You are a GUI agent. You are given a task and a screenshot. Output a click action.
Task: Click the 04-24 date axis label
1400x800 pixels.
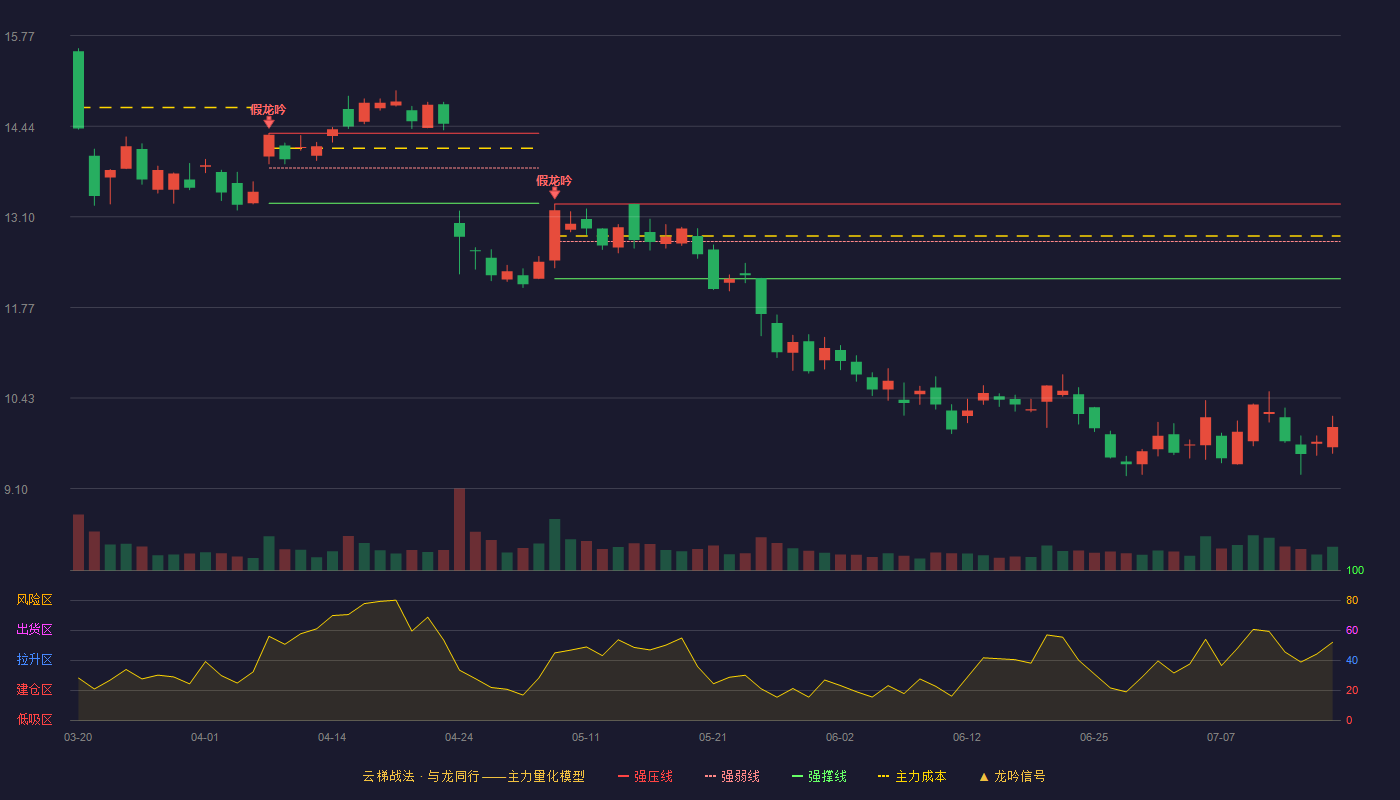(459, 737)
